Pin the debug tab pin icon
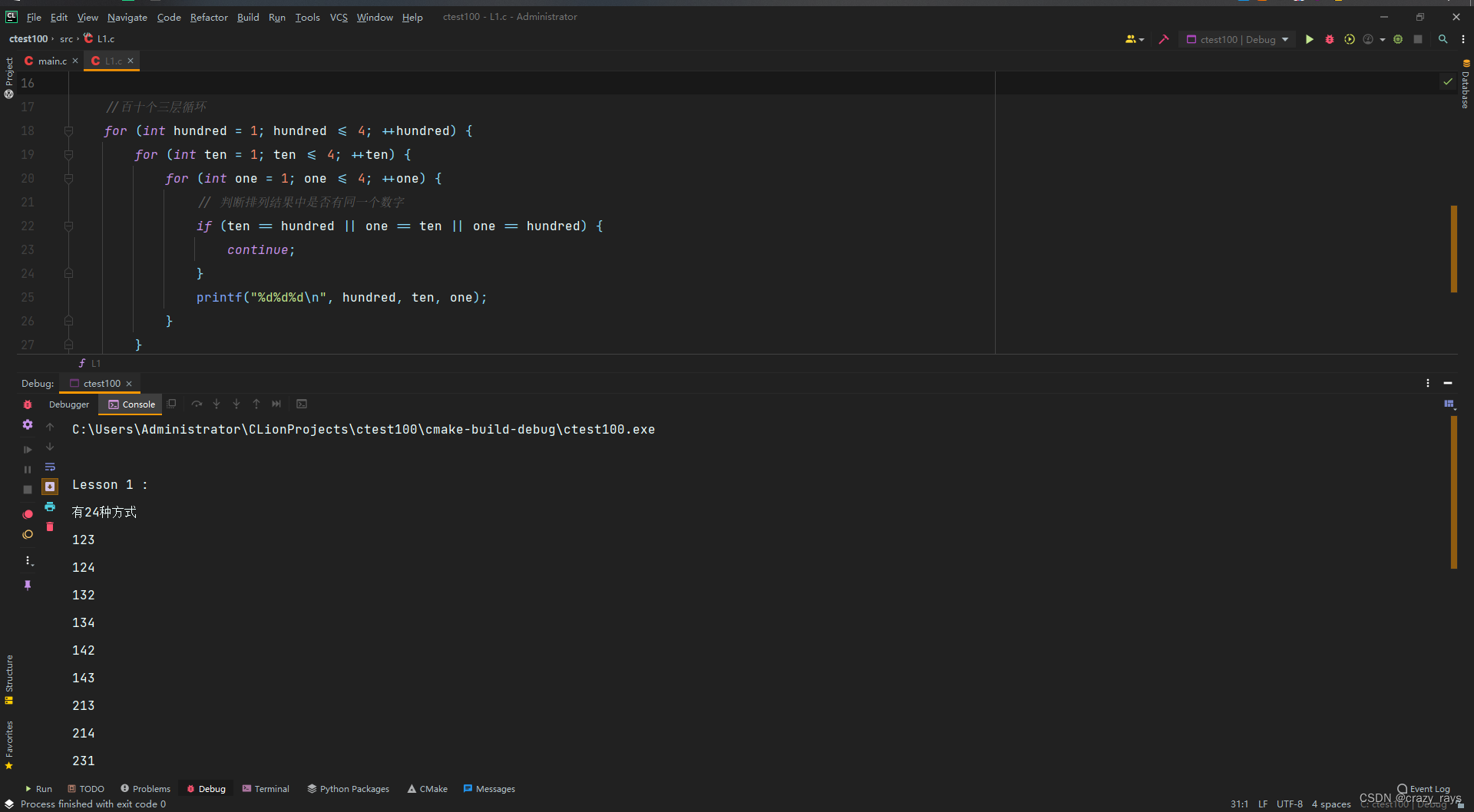 28,585
